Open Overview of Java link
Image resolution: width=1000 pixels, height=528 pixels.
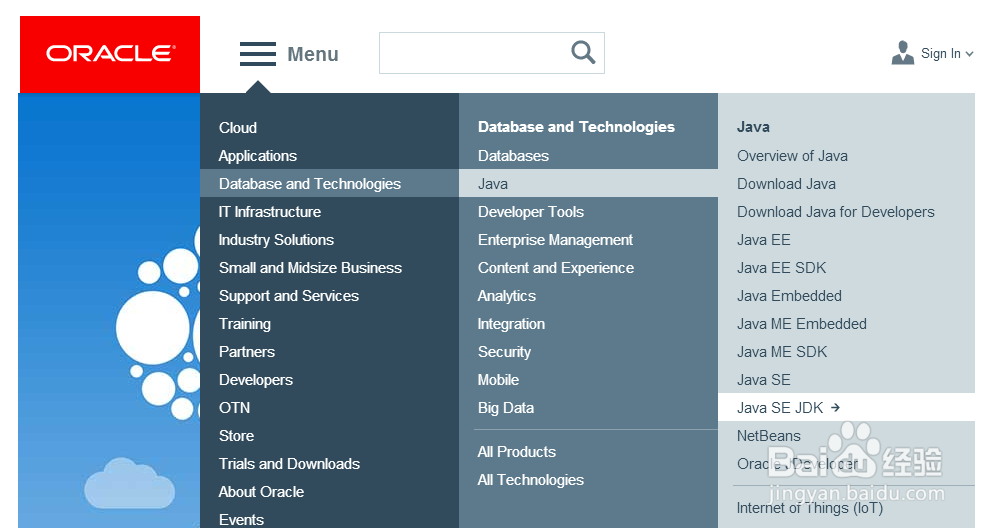(x=792, y=156)
